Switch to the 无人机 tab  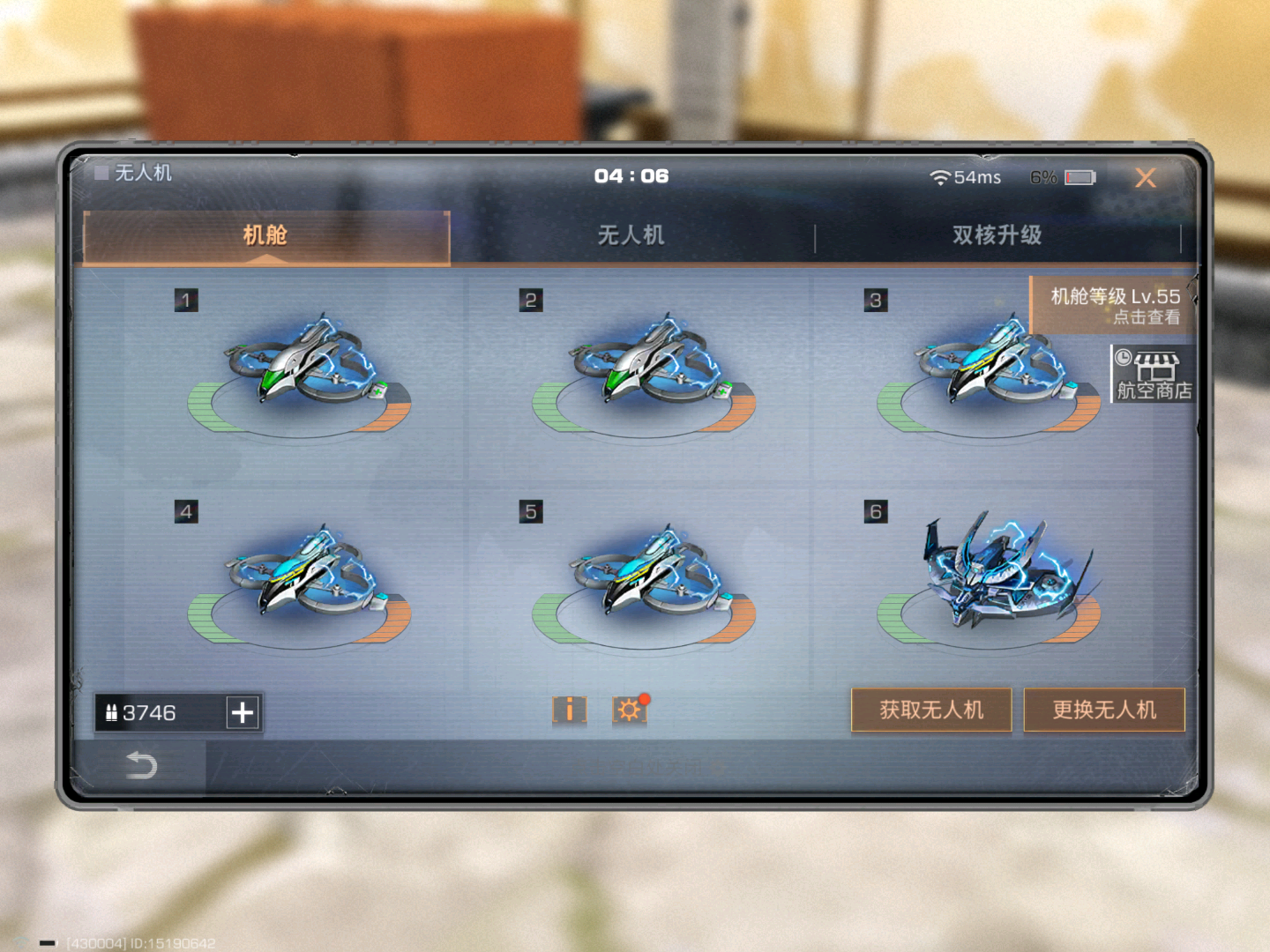click(x=631, y=235)
